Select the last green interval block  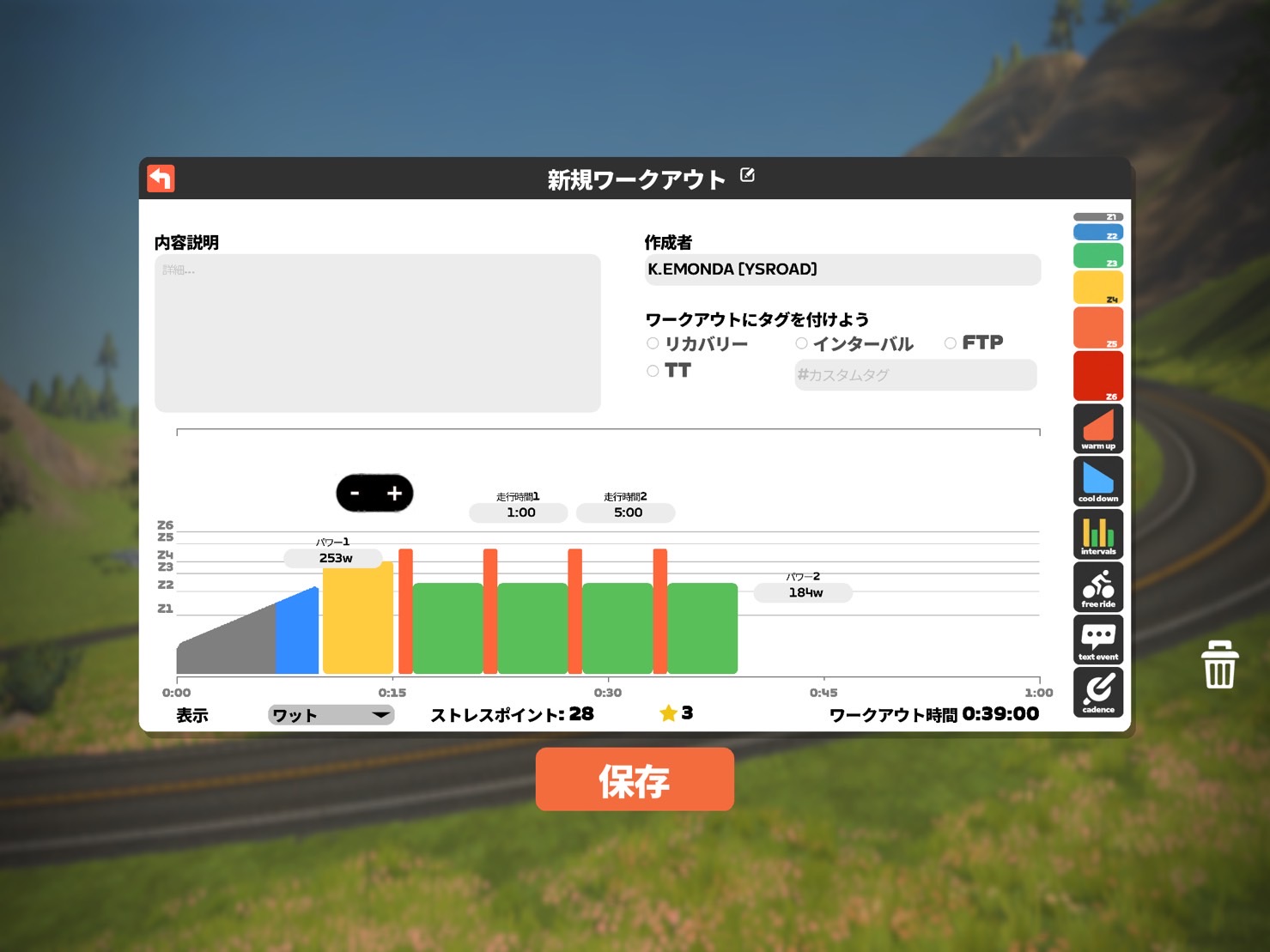tap(702, 628)
